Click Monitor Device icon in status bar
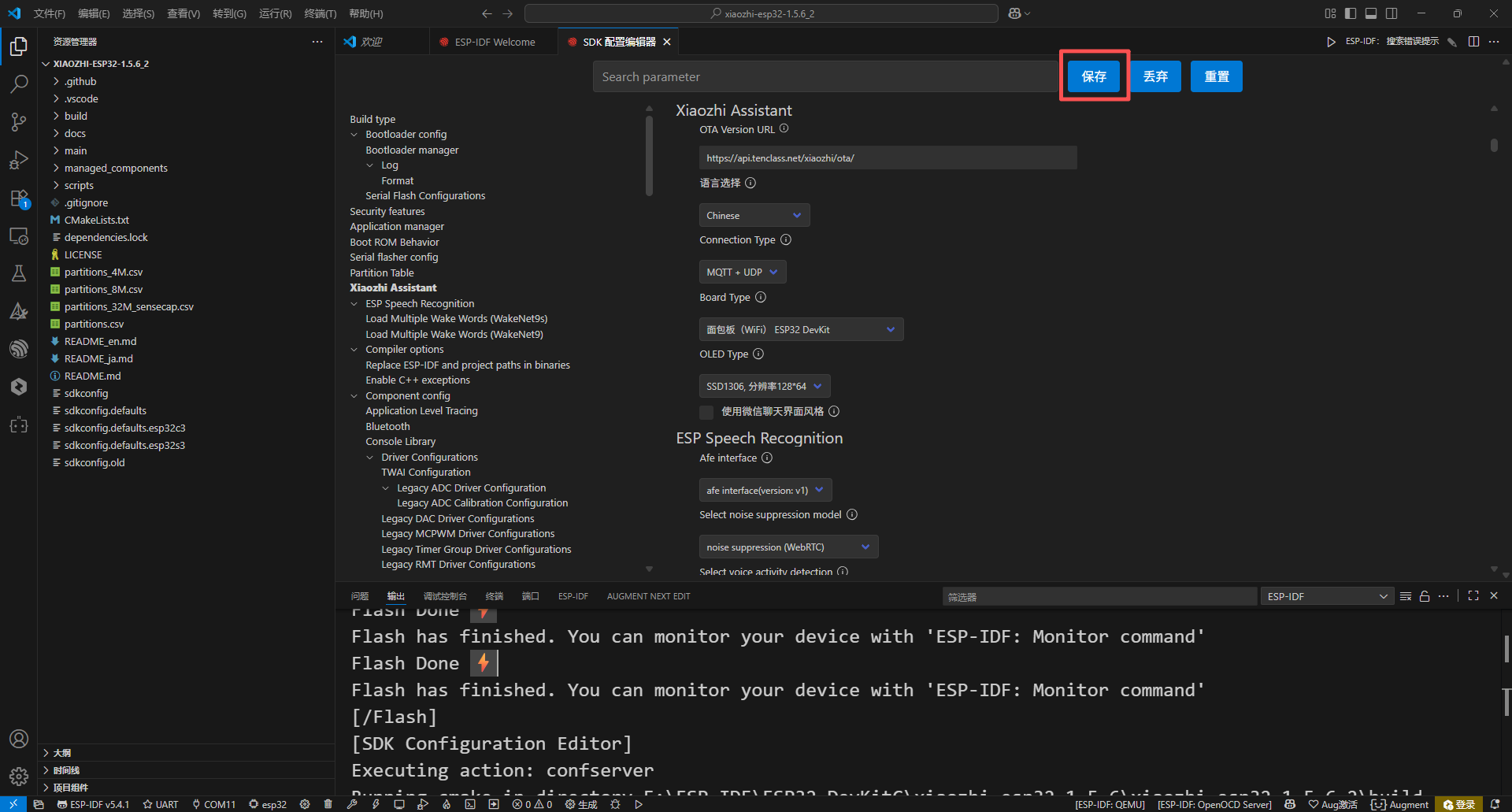This screenshot has width=1512, height=812. pos(399,804)
